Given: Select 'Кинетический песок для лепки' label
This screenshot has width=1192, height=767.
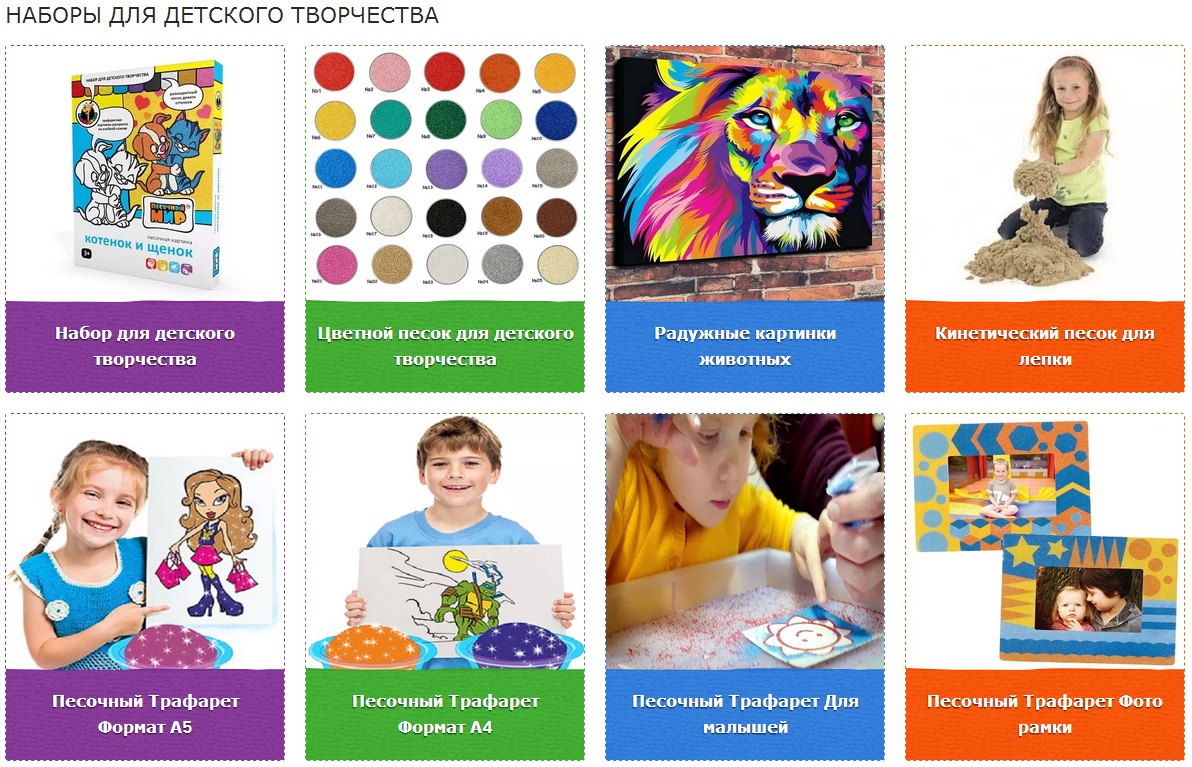Looking at the screenshot, I should point(1045,346).
